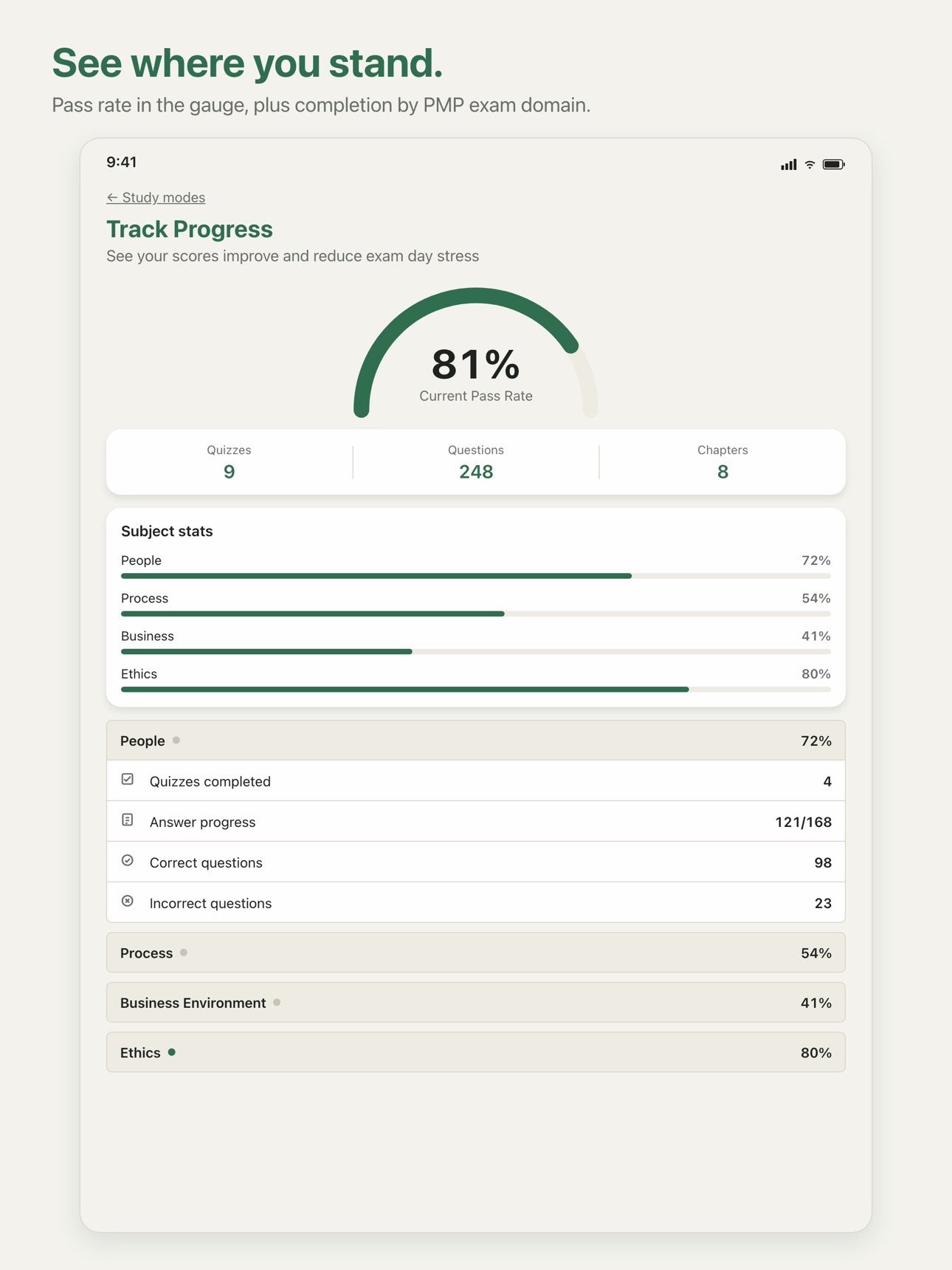The width and height of the screenshot is (952, 1270).
Task: Click the Incorrect questions x-circle icon
Action: point(128,902)
